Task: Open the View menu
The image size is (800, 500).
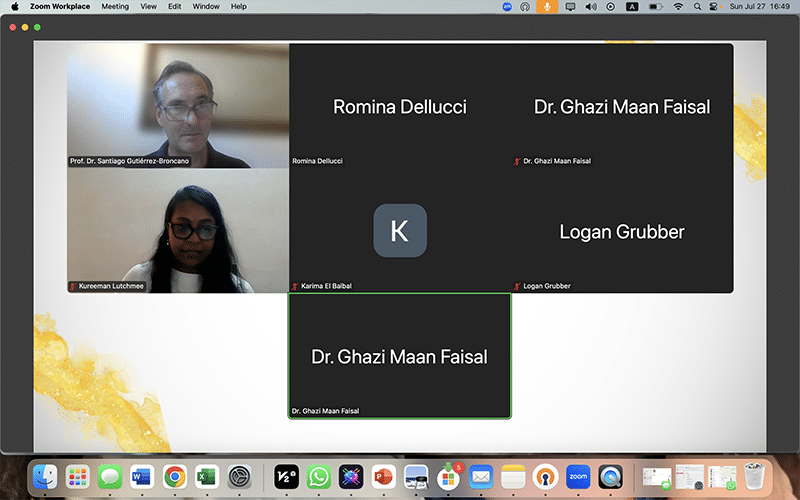Action: [148, 6]
